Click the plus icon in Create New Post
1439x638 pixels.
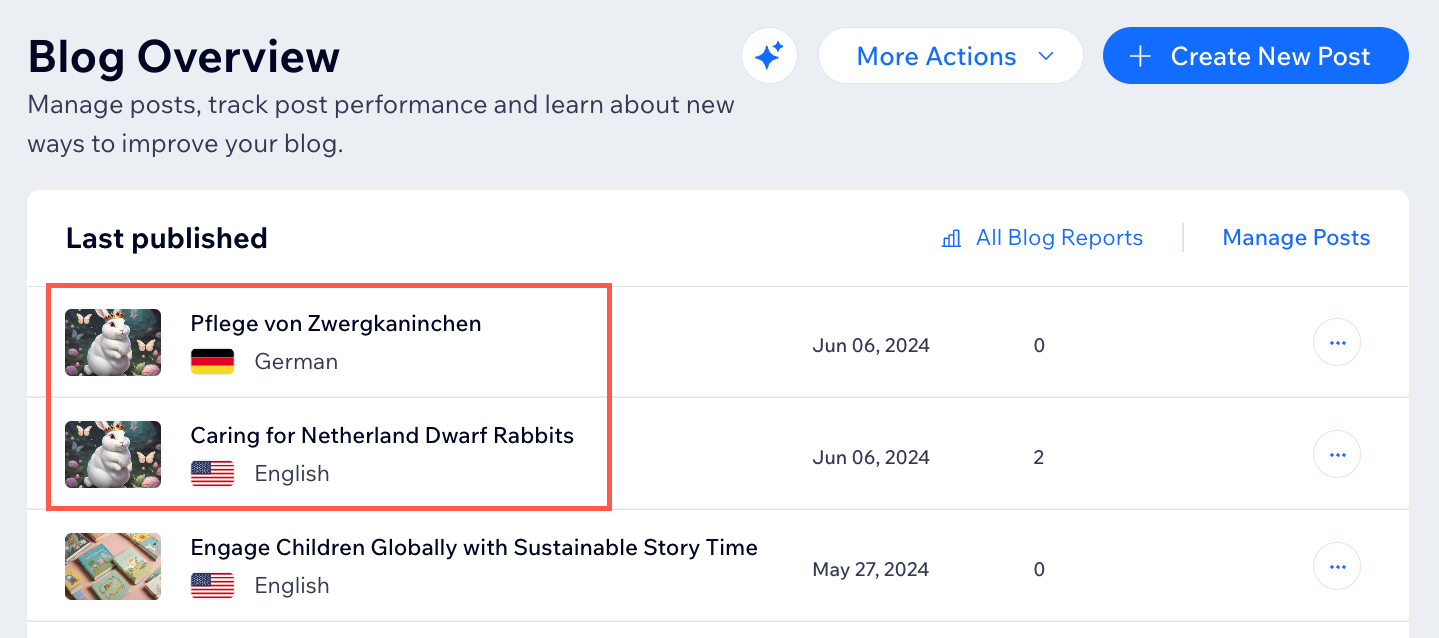pos(1140,57)
